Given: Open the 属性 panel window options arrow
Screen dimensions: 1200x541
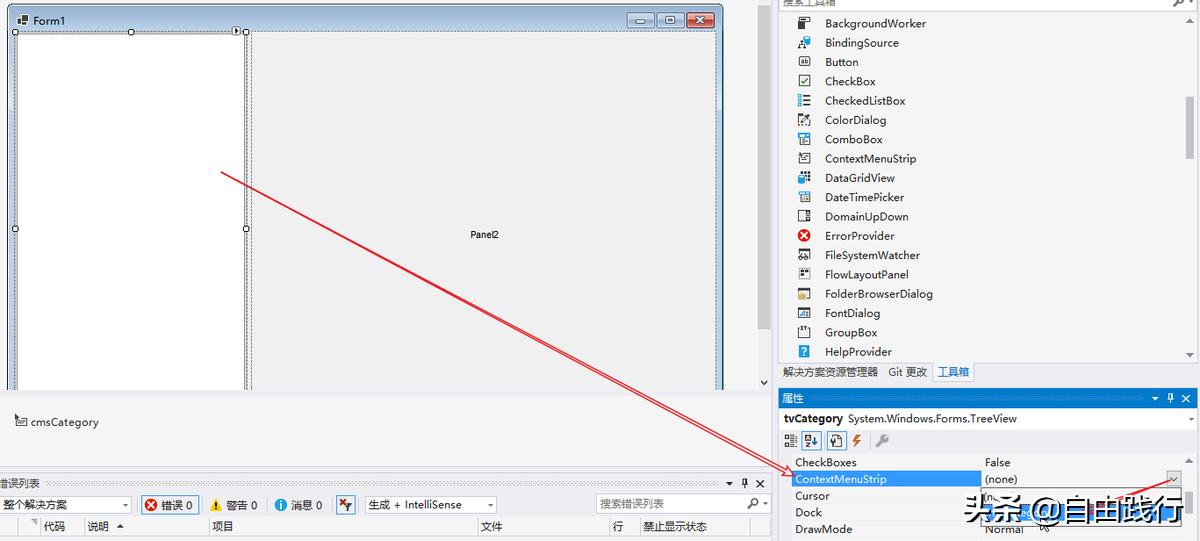Looking at the screenshot, I should (x=1155, y=399).
